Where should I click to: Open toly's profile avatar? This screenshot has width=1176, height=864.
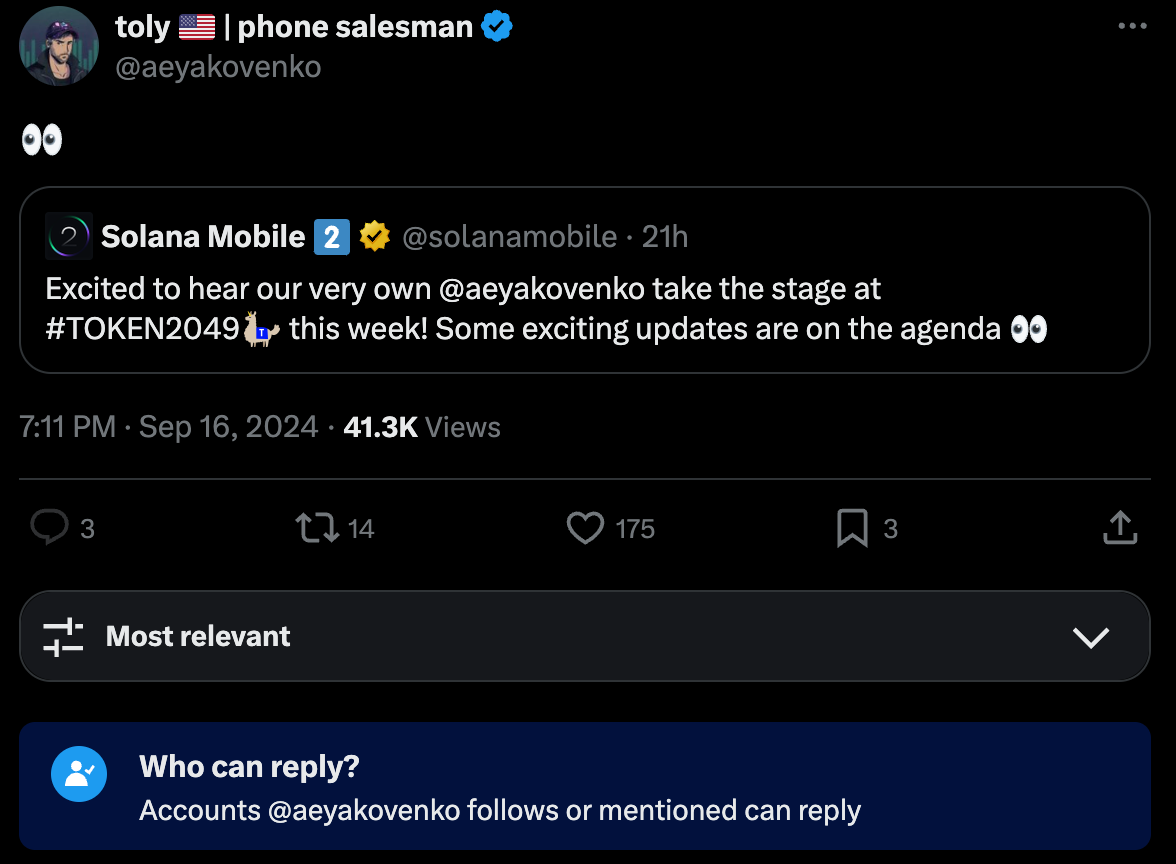(x=59, y=46)
